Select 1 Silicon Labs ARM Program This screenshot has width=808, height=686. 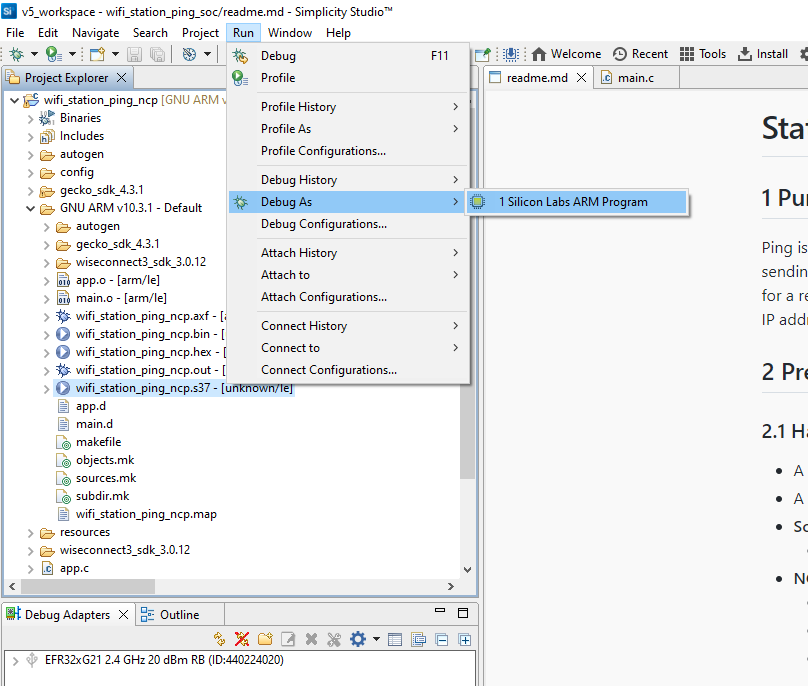tap(577, 202)
